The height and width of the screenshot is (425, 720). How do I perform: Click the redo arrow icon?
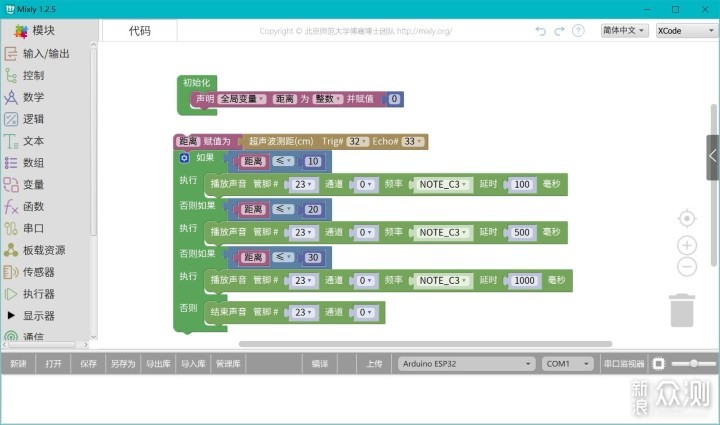click(560, 31)
